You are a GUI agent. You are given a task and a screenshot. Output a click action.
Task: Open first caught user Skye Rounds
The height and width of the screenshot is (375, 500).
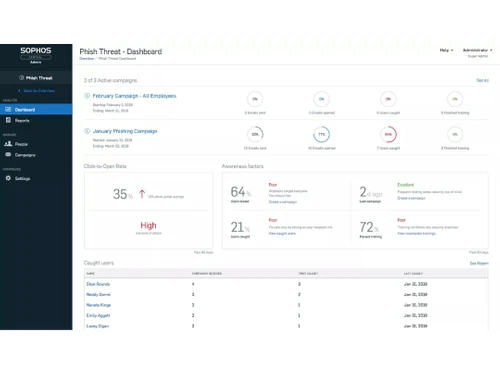pos(98,284)
